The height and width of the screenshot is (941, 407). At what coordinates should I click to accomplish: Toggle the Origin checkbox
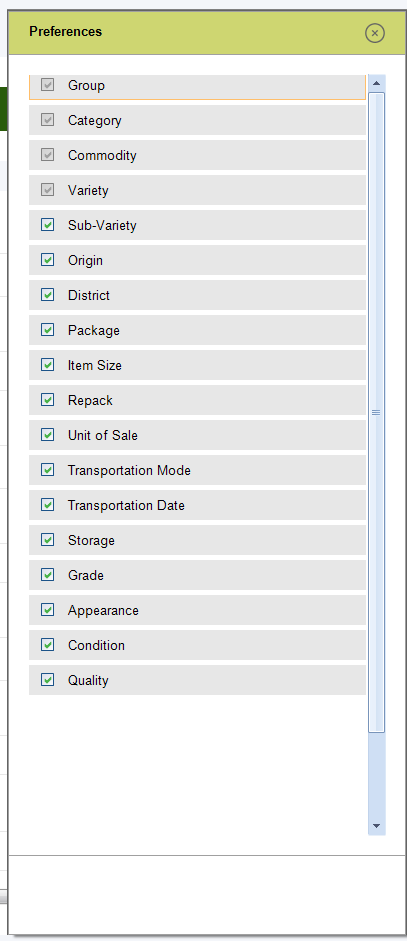click(x=47, y=260)
